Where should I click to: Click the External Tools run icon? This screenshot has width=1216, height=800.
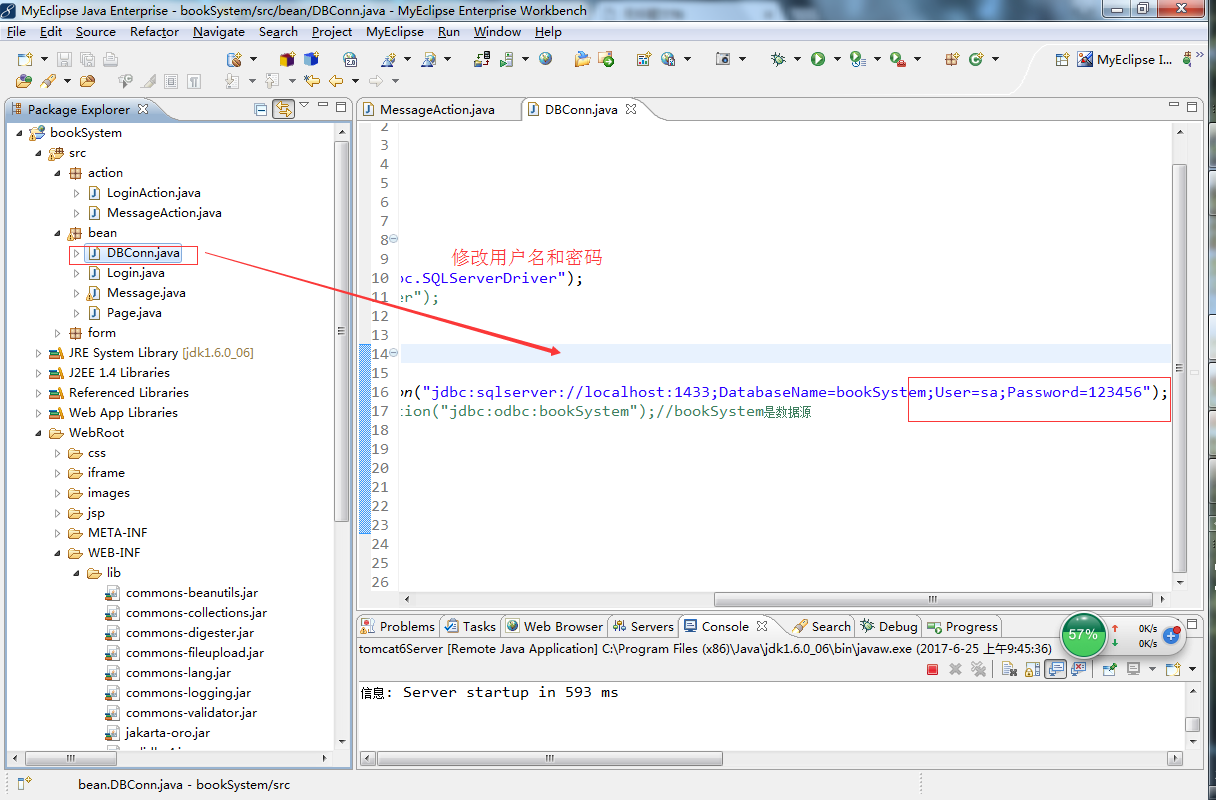pyautogui.click(x=897, y=60)
